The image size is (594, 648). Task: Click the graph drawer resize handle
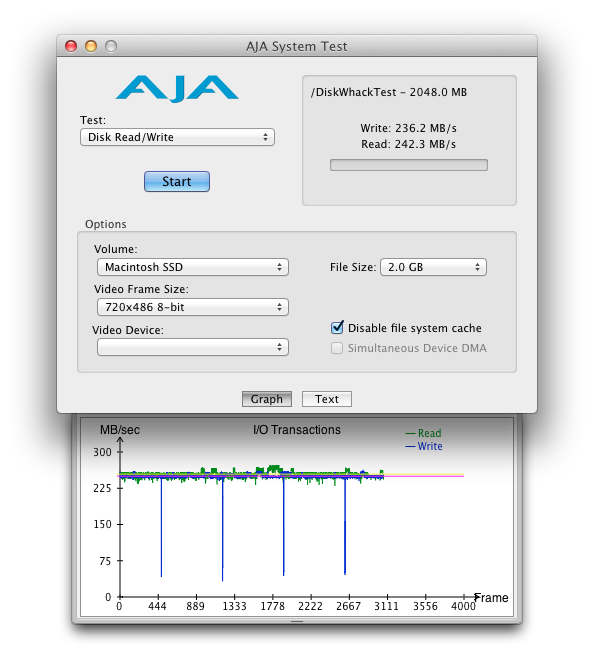point(297,621)
